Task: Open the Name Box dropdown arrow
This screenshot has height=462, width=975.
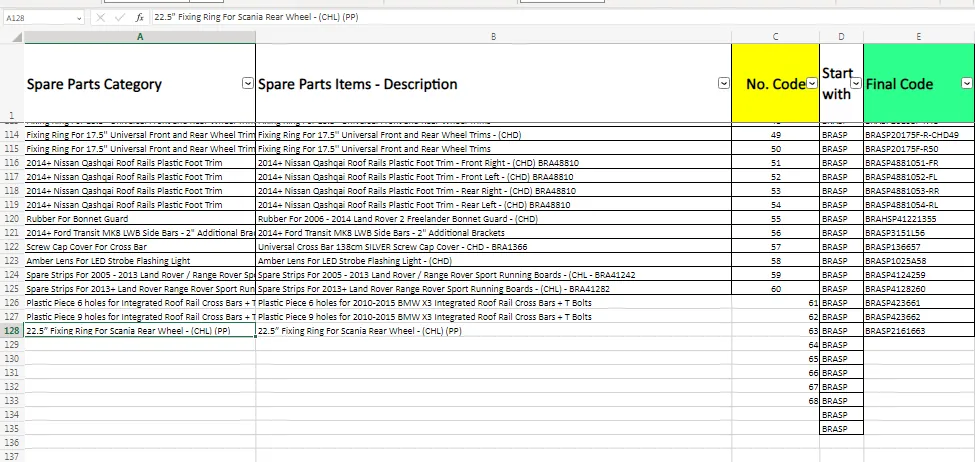Action: pos(78,19)
